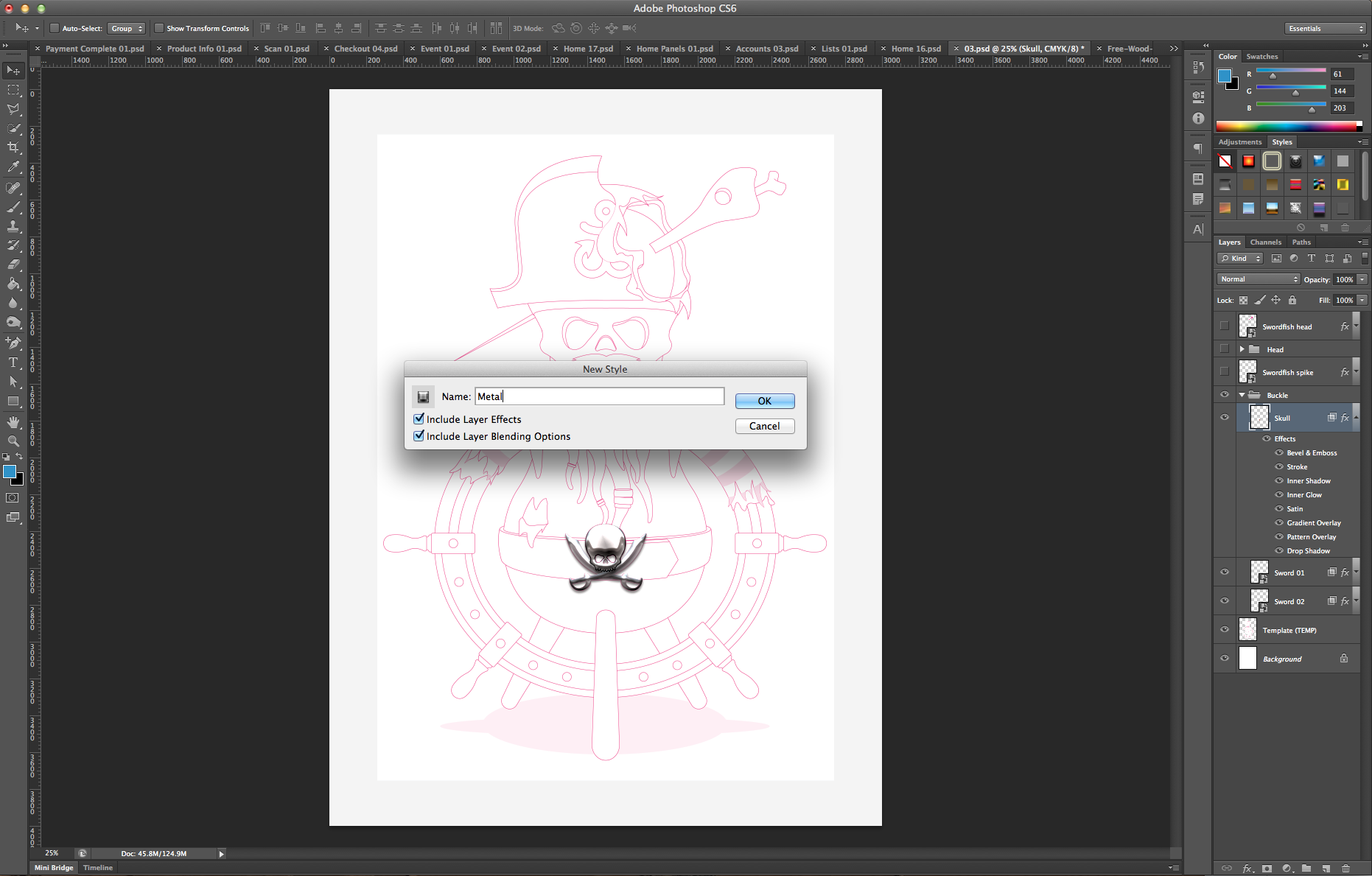Open the Auto-Select Group dropdown
The height and width of the screenshot is (876, 1372).
tap(127, 29)
